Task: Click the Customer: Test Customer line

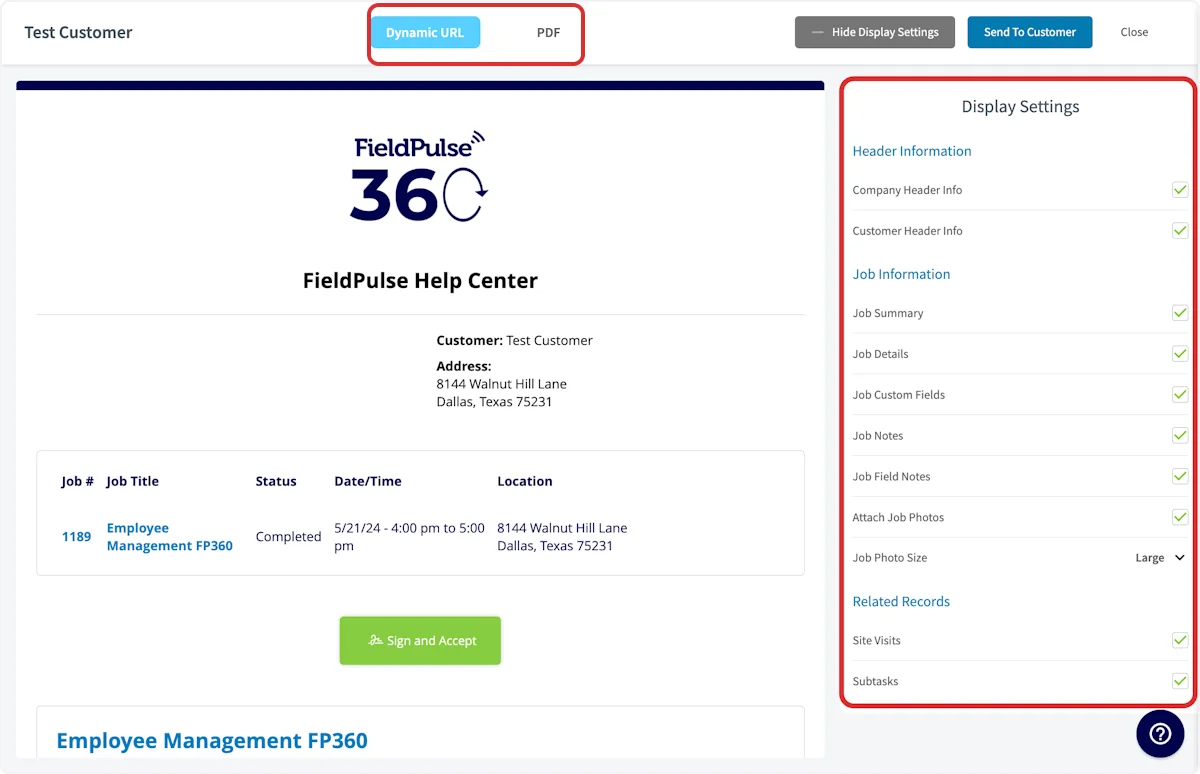Action: (514, 341)
